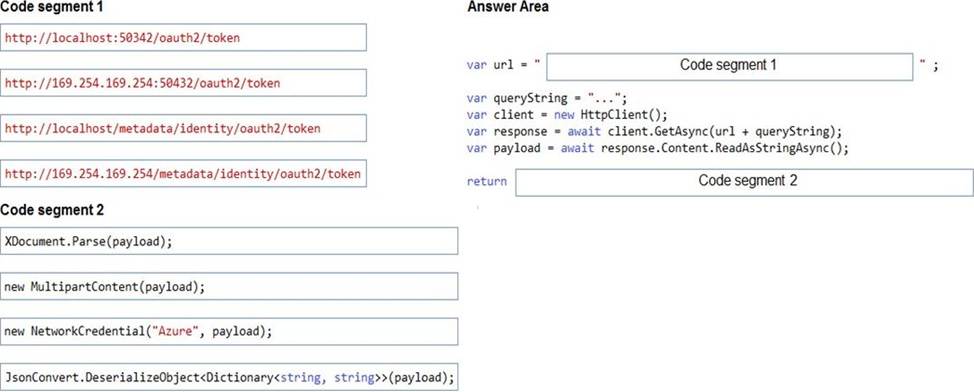Click the Code segment 1 drop target box

pos(730,66)
